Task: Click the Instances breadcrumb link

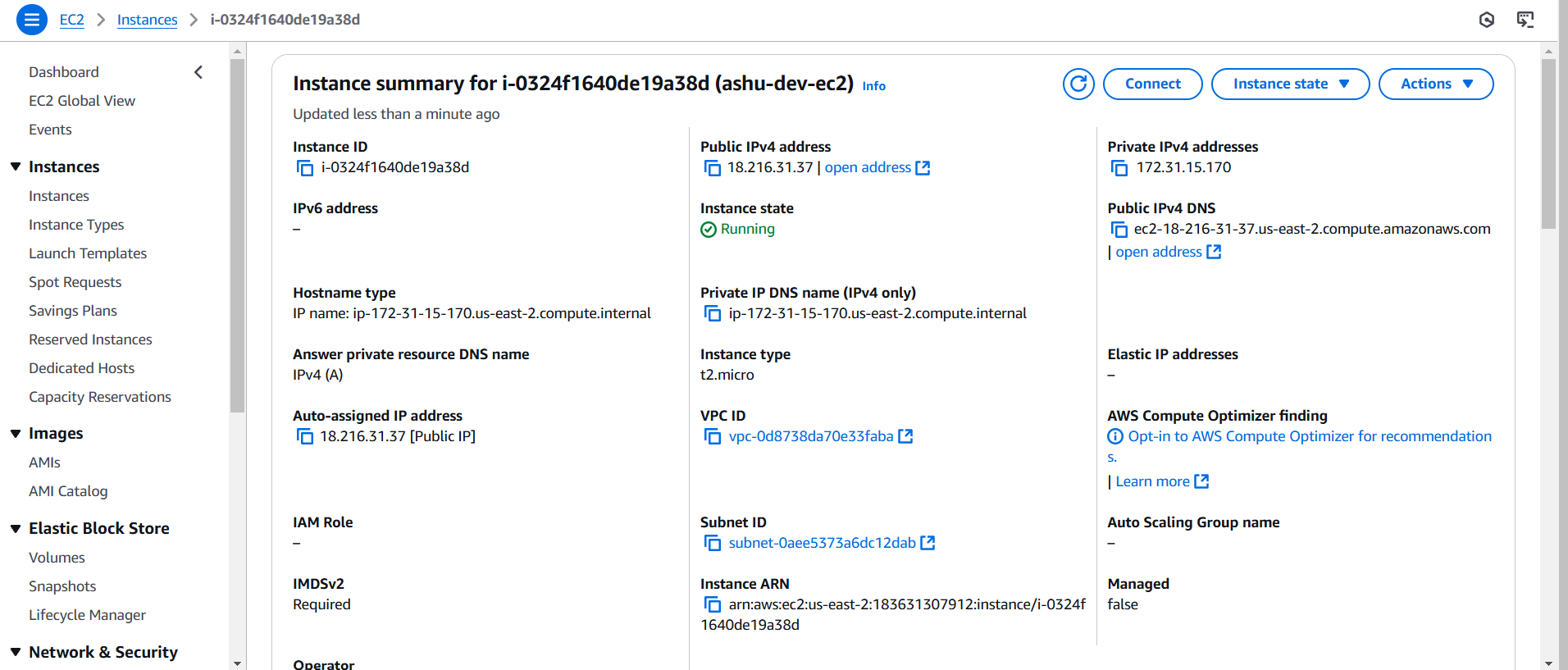Action: coord(147,20)
